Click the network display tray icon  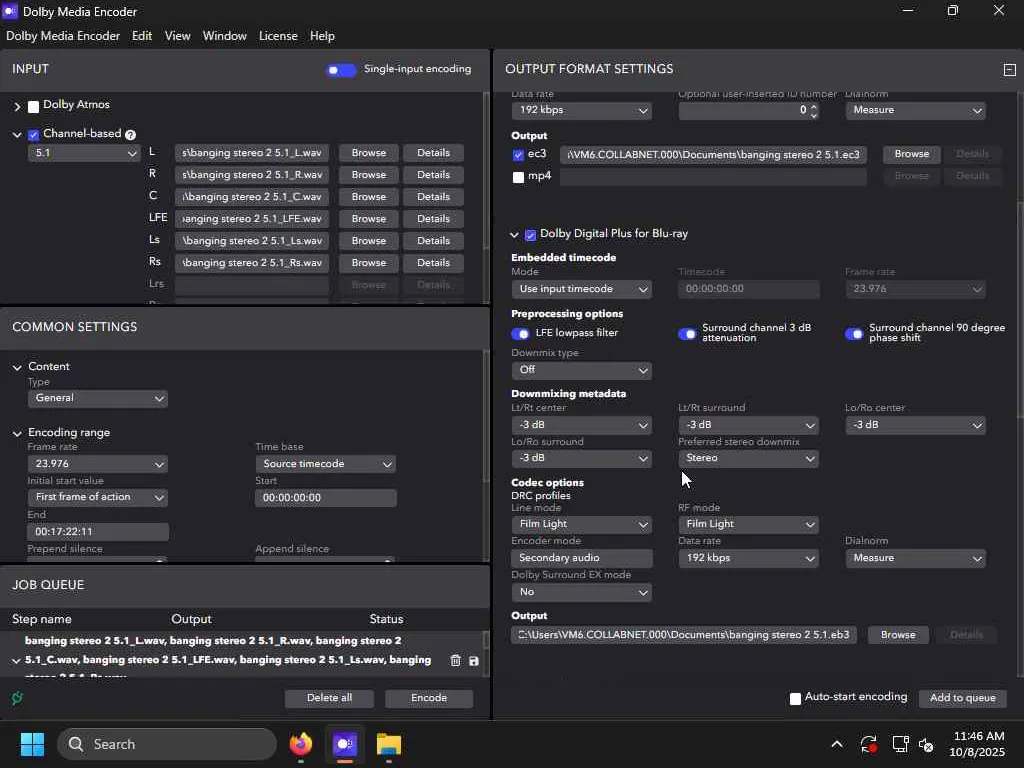[x=901, y=744]
